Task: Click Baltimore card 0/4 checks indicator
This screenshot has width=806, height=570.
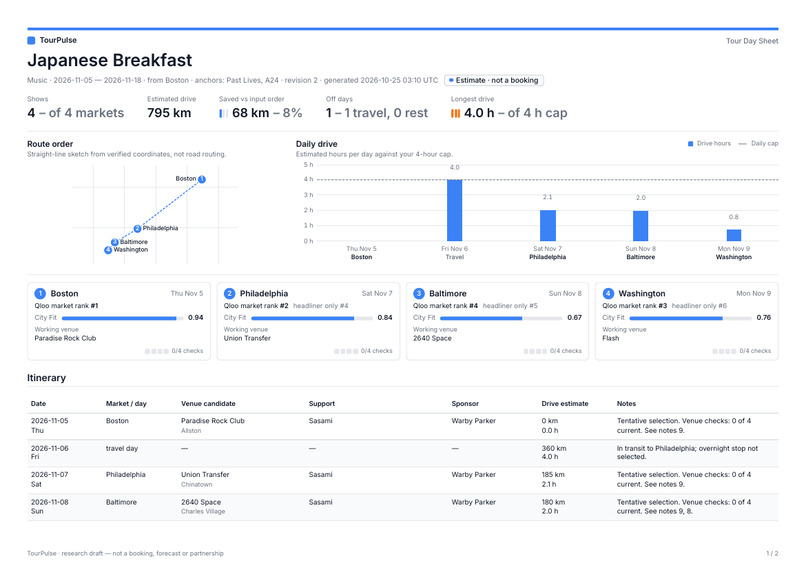Action: 553,351
